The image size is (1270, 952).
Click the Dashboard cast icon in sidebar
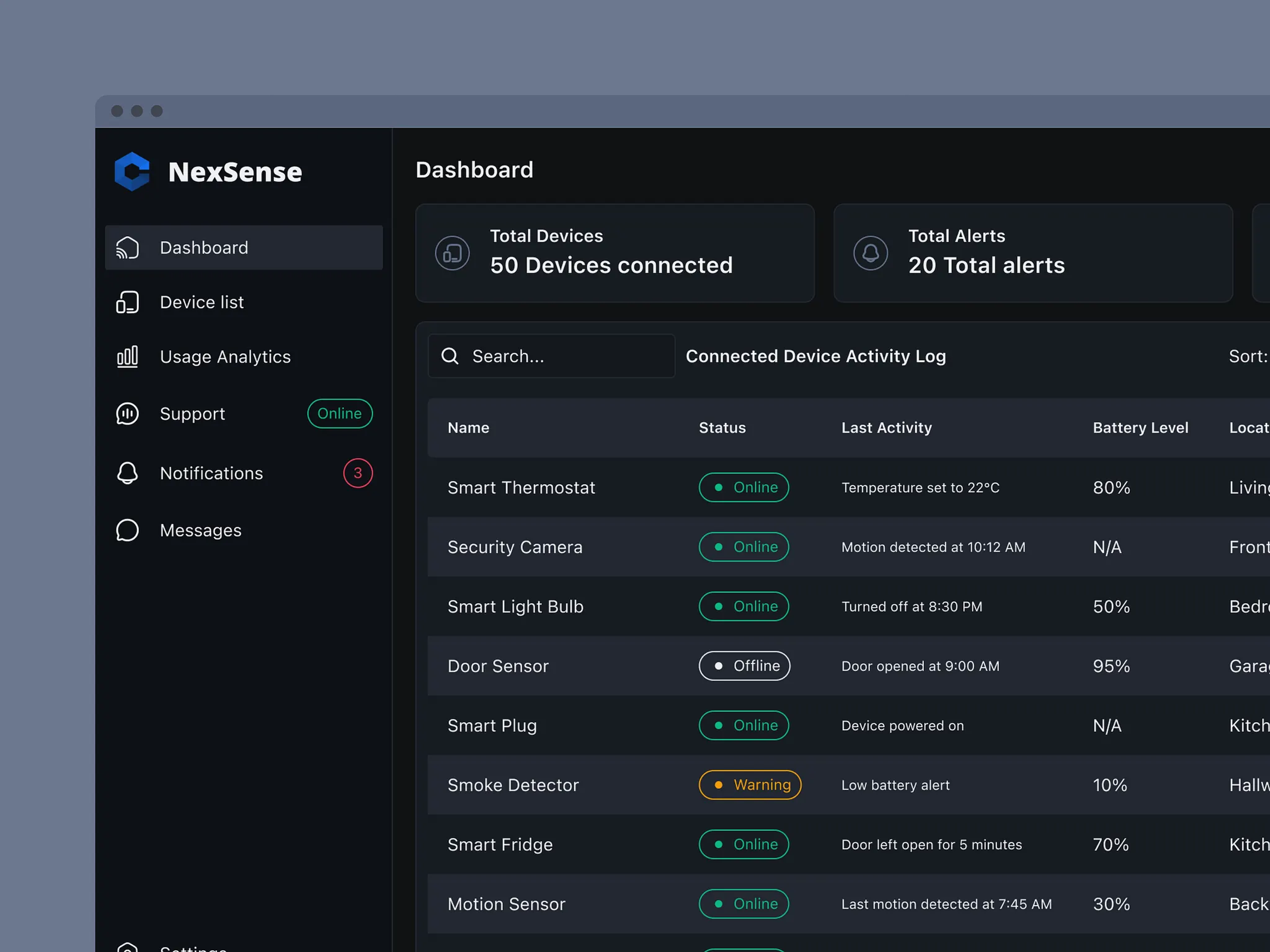pyautogui.click(x=128, y=248)
